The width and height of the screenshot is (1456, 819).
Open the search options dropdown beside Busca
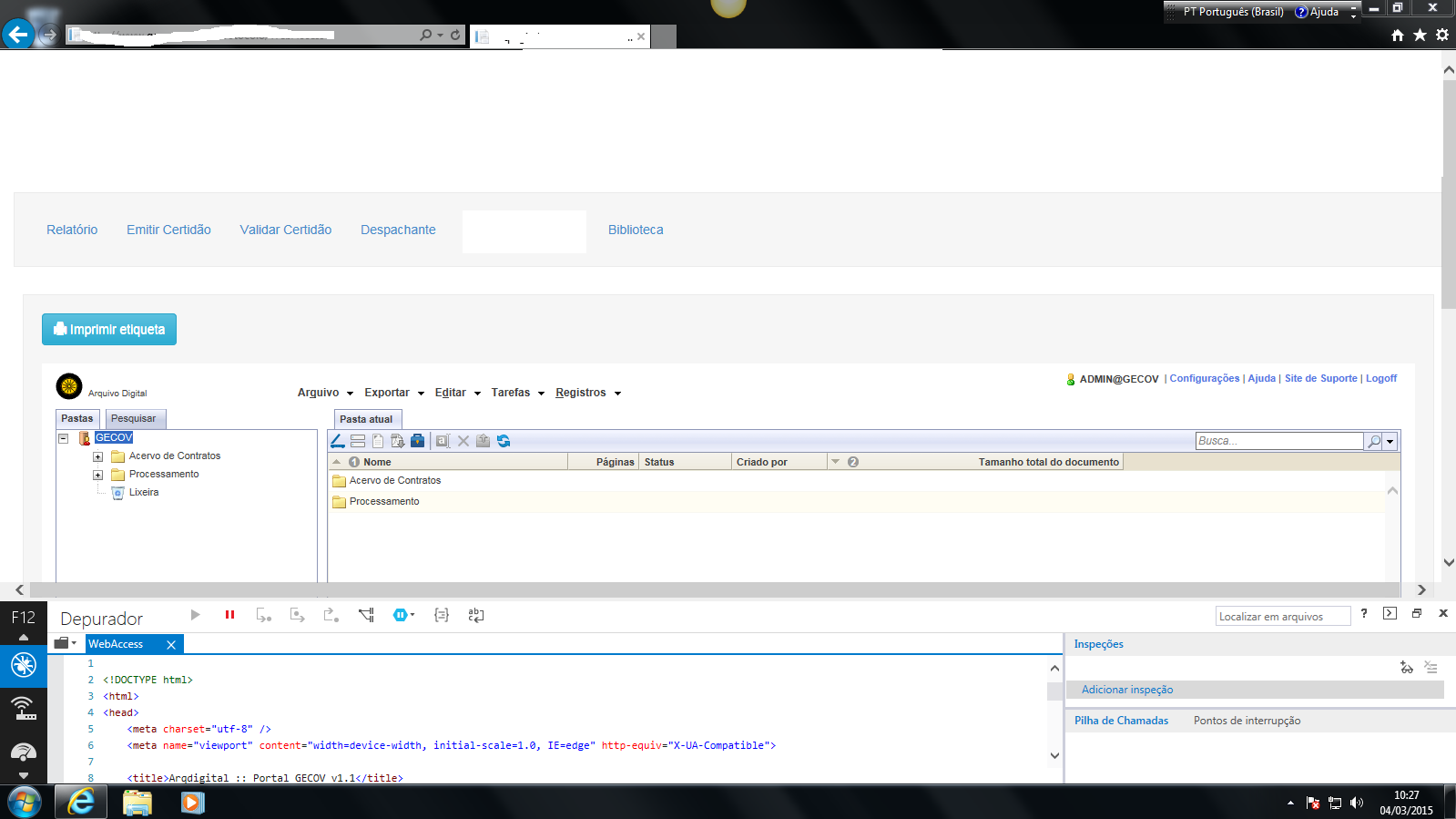tap(1390, 442)
